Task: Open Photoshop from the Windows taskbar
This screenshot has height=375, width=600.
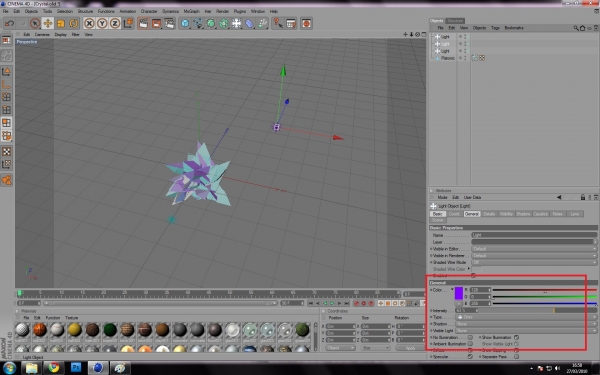Action: coord(76,368)
